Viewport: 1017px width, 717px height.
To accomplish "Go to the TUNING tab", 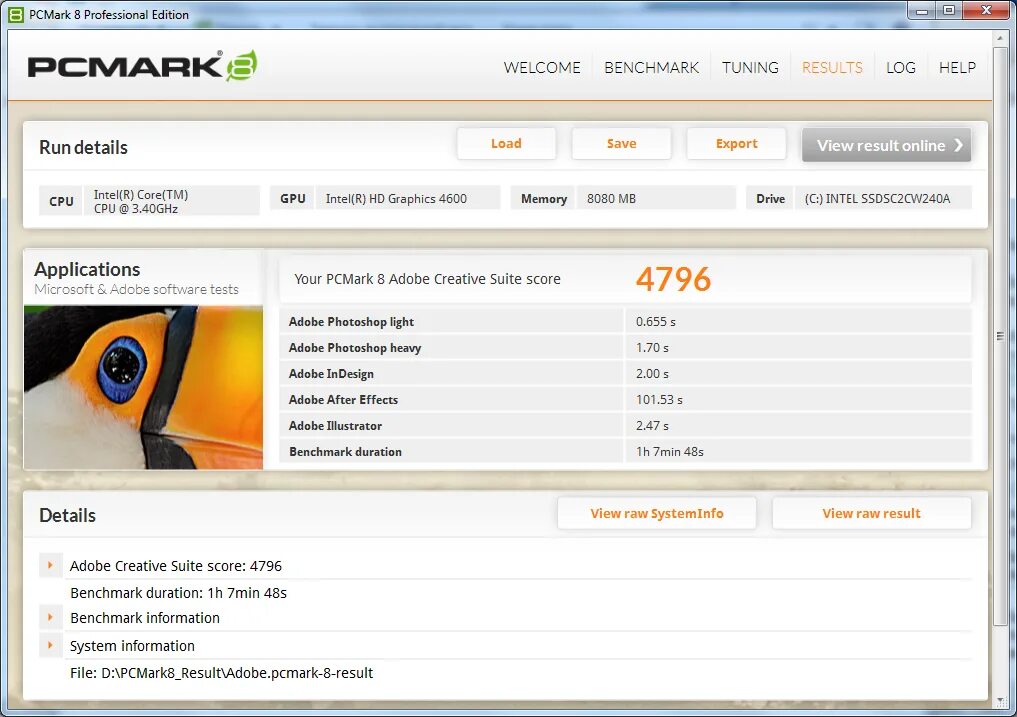I will 750,67.
